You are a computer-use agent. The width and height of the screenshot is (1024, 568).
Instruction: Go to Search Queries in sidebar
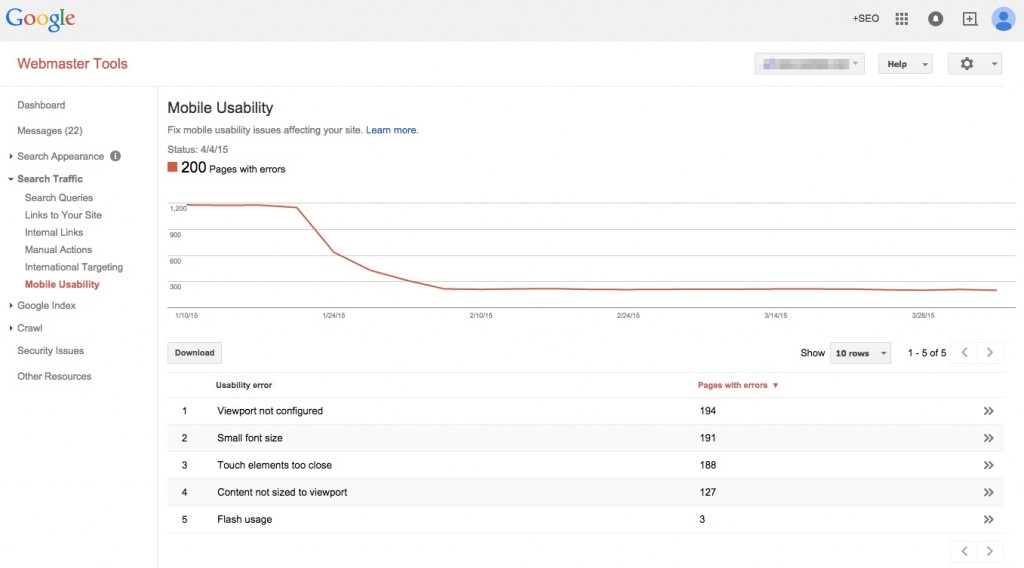coord(59,198)
